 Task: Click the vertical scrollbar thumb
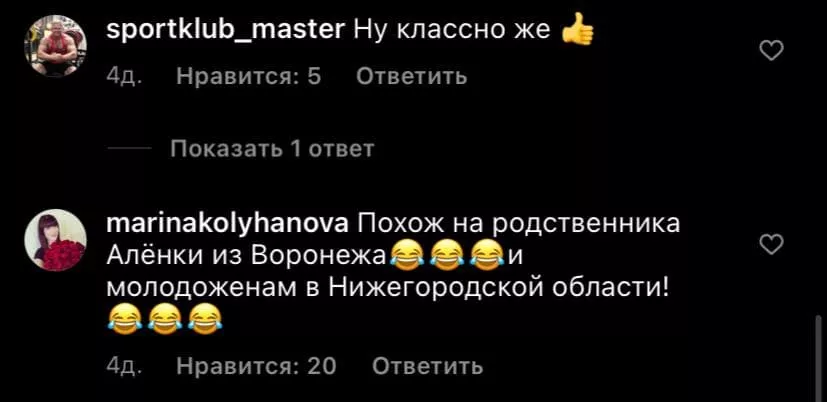pos(818,358)
